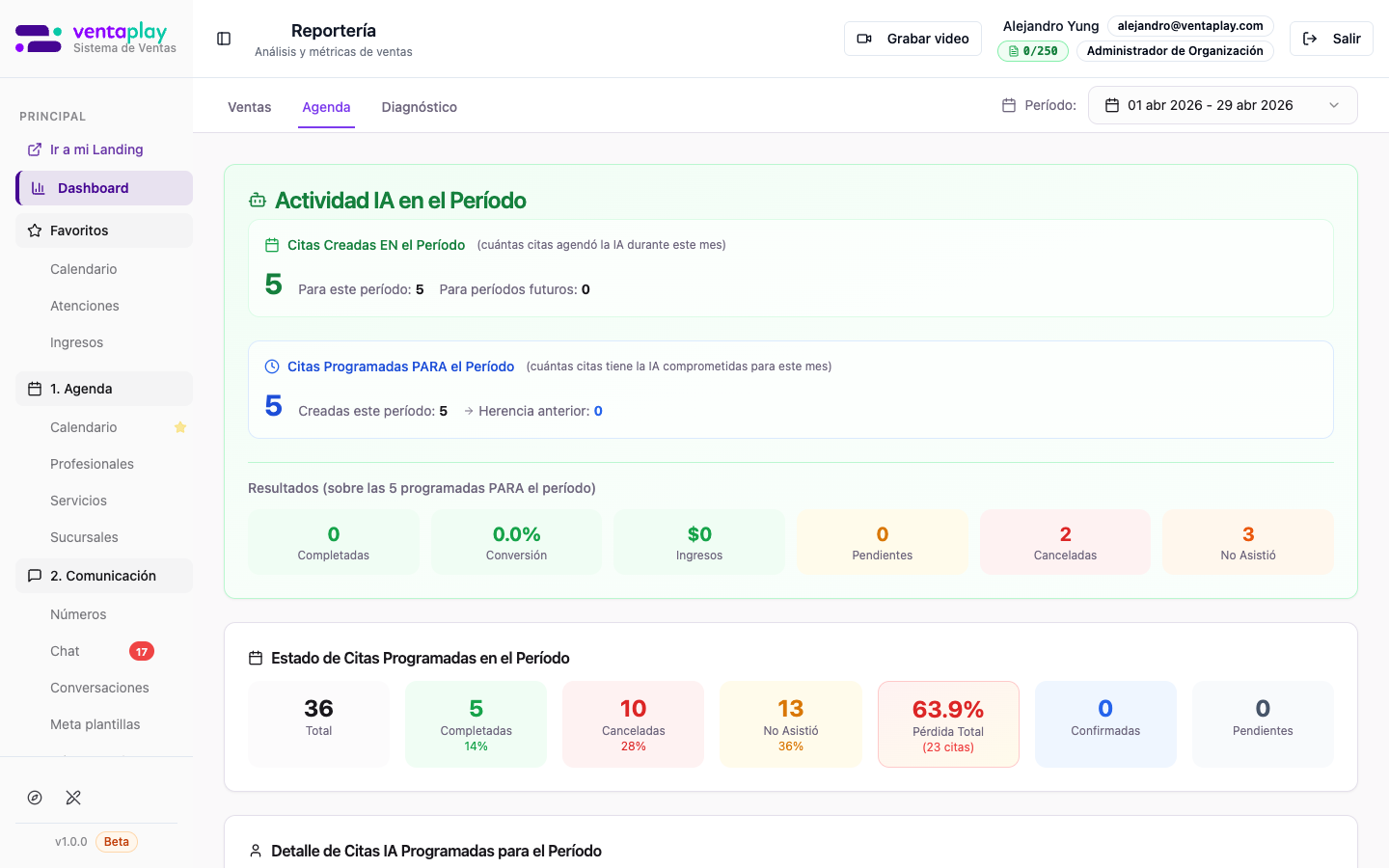Expand the 2. Comunicación sidebar group
The image size is (1389, 868).
tap(104, 576)
